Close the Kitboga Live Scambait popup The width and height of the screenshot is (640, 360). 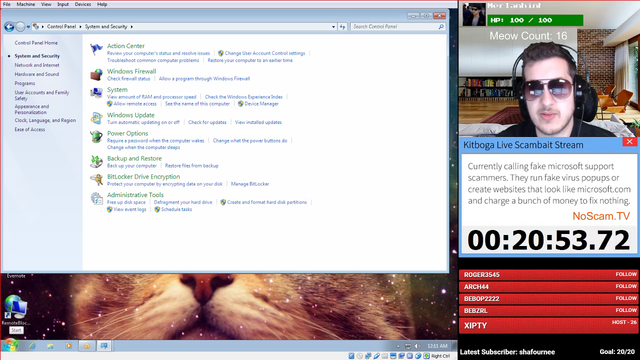(629, 142)
